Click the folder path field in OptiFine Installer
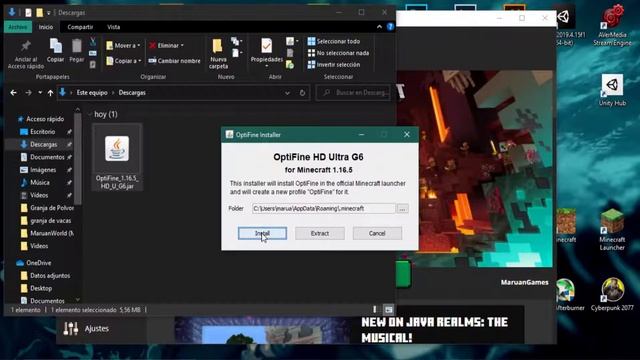640x360 pixels. (324, 208)
